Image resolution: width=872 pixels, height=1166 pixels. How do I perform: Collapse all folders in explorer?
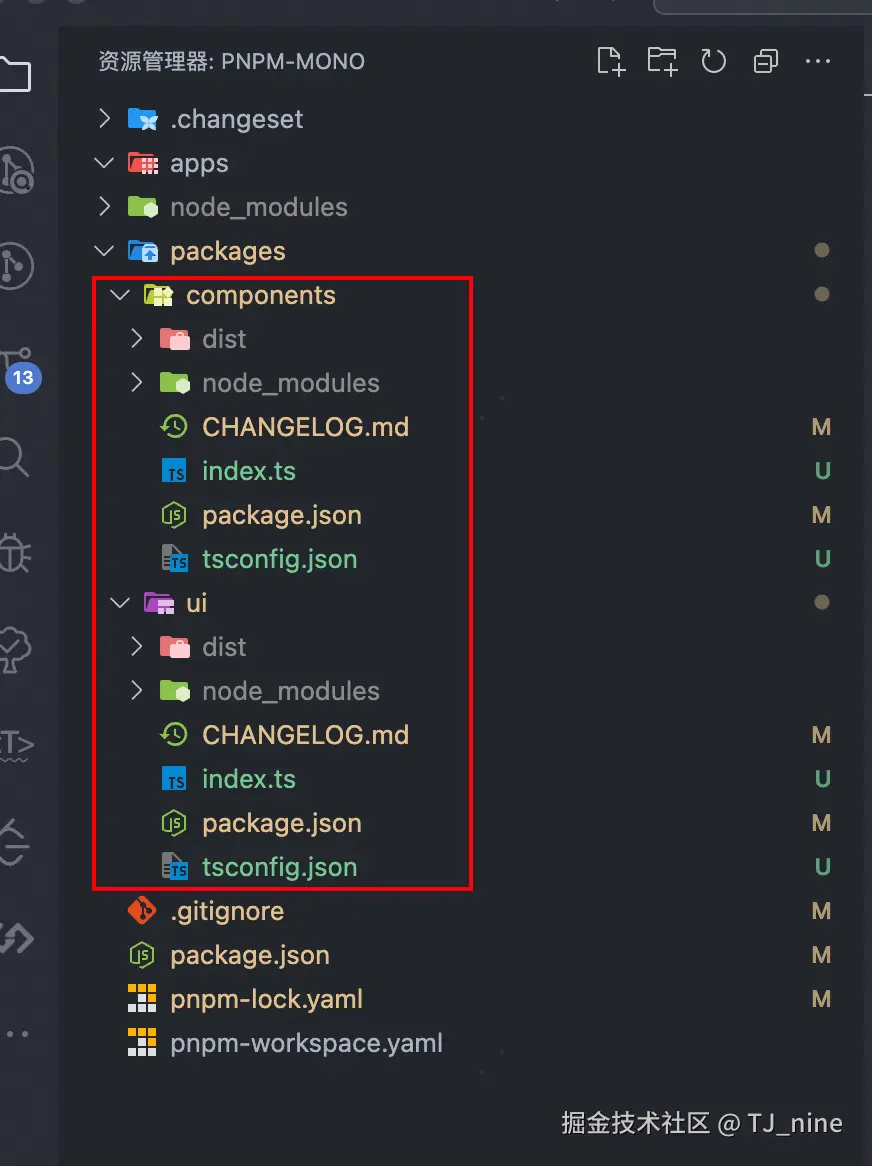tap(766, 62)
